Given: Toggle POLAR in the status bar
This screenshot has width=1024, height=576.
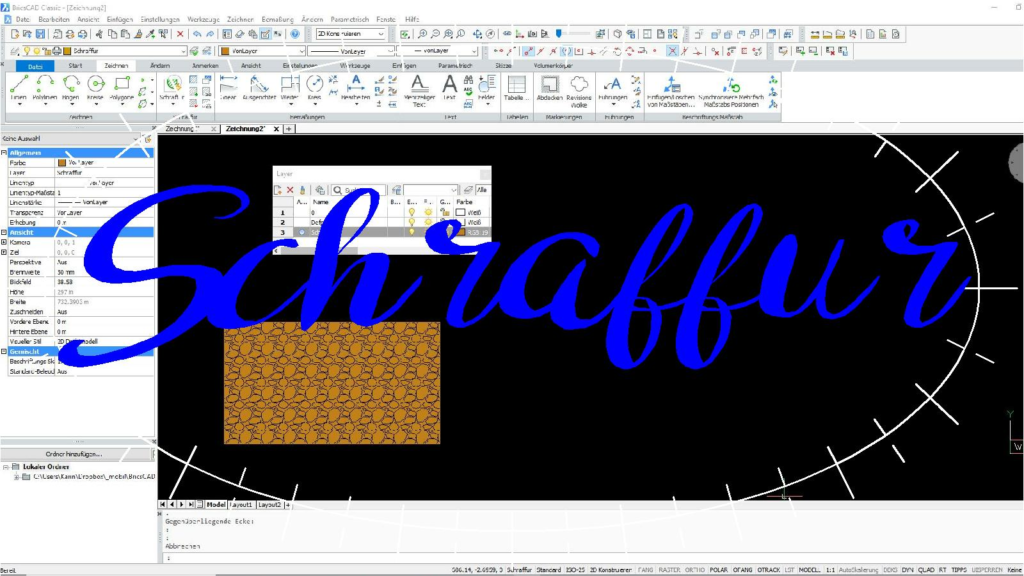Looking at the screenshot, I should [718, 570].
